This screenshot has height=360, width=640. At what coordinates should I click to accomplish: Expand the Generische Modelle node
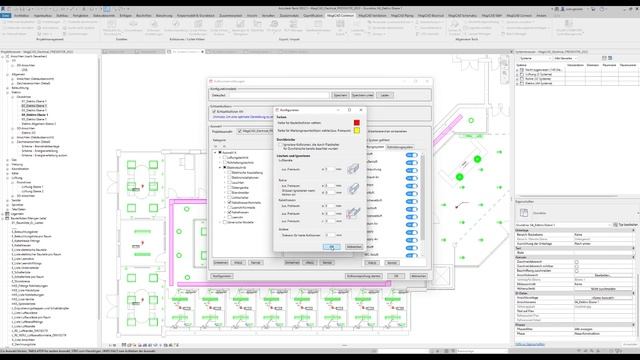point(220,222)
